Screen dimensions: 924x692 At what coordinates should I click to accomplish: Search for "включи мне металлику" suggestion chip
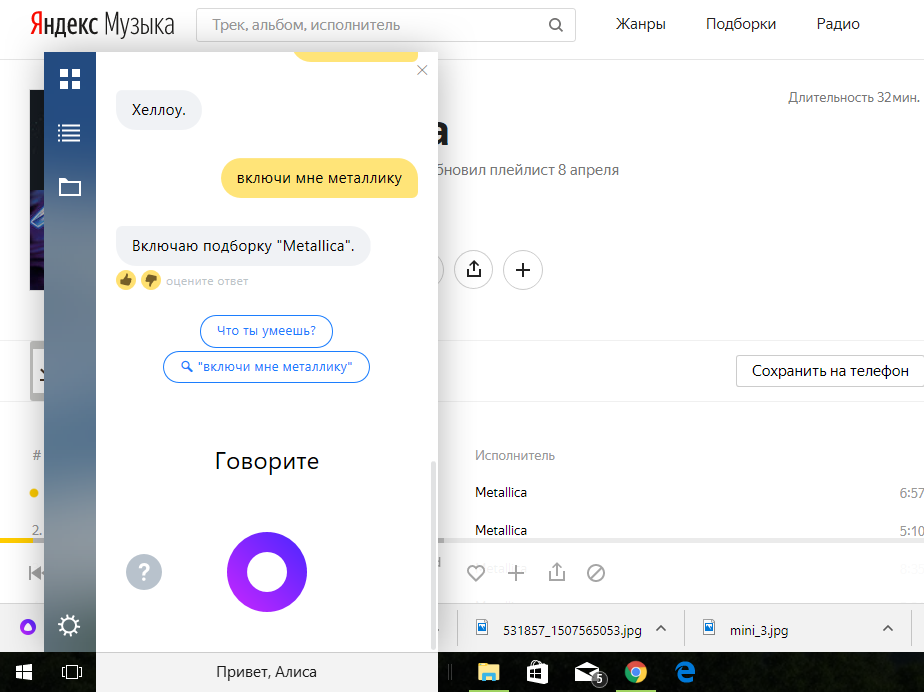[x=266, y=367]
